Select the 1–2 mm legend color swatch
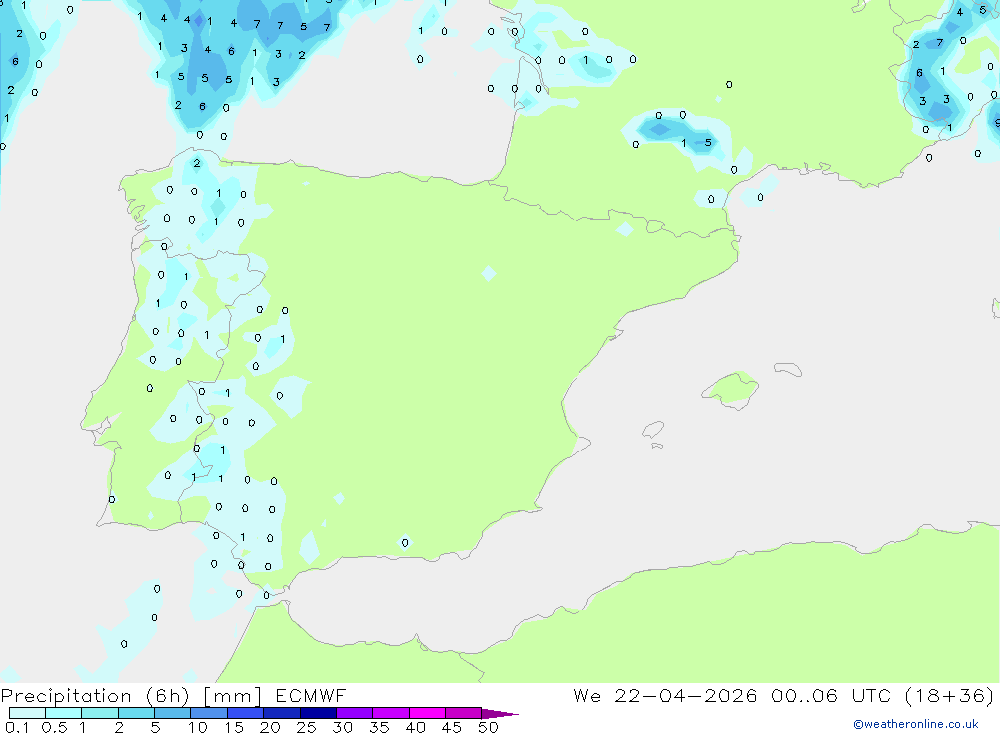 (100, 713)
